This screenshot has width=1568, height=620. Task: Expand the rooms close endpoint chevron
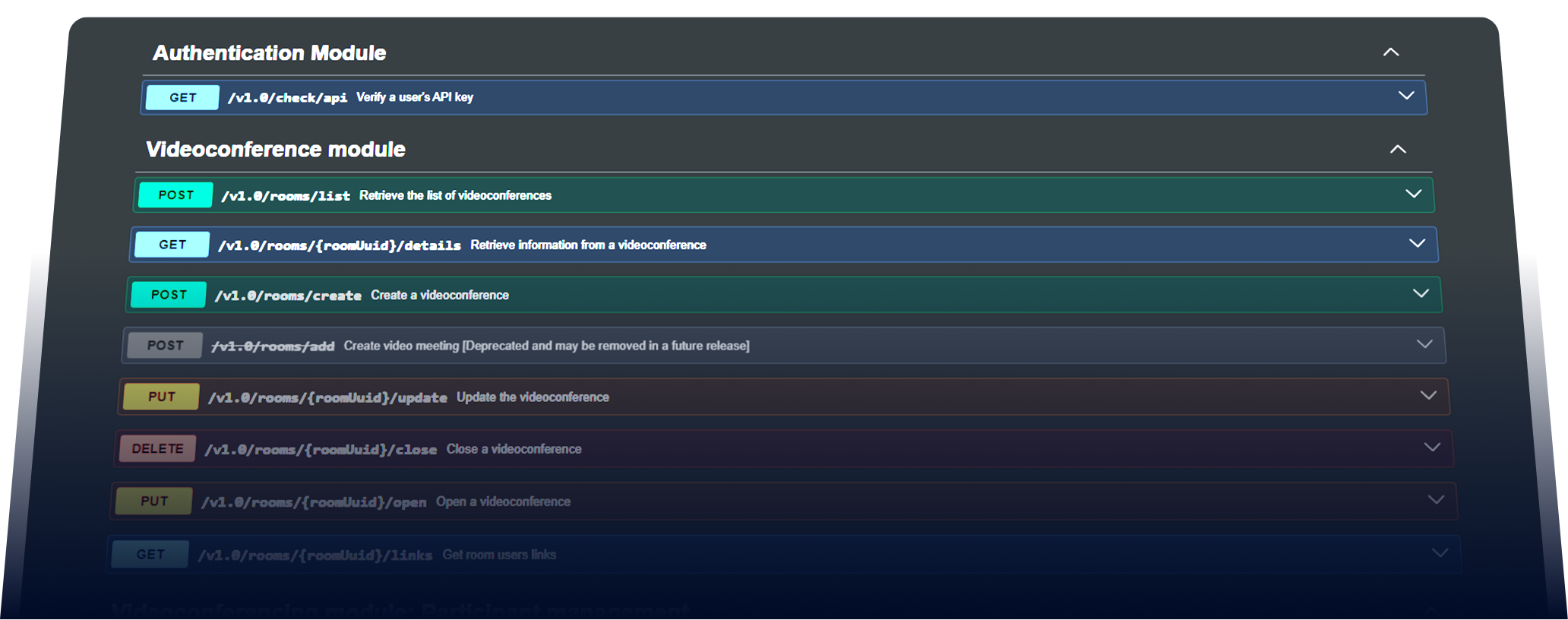point(1432,447)
